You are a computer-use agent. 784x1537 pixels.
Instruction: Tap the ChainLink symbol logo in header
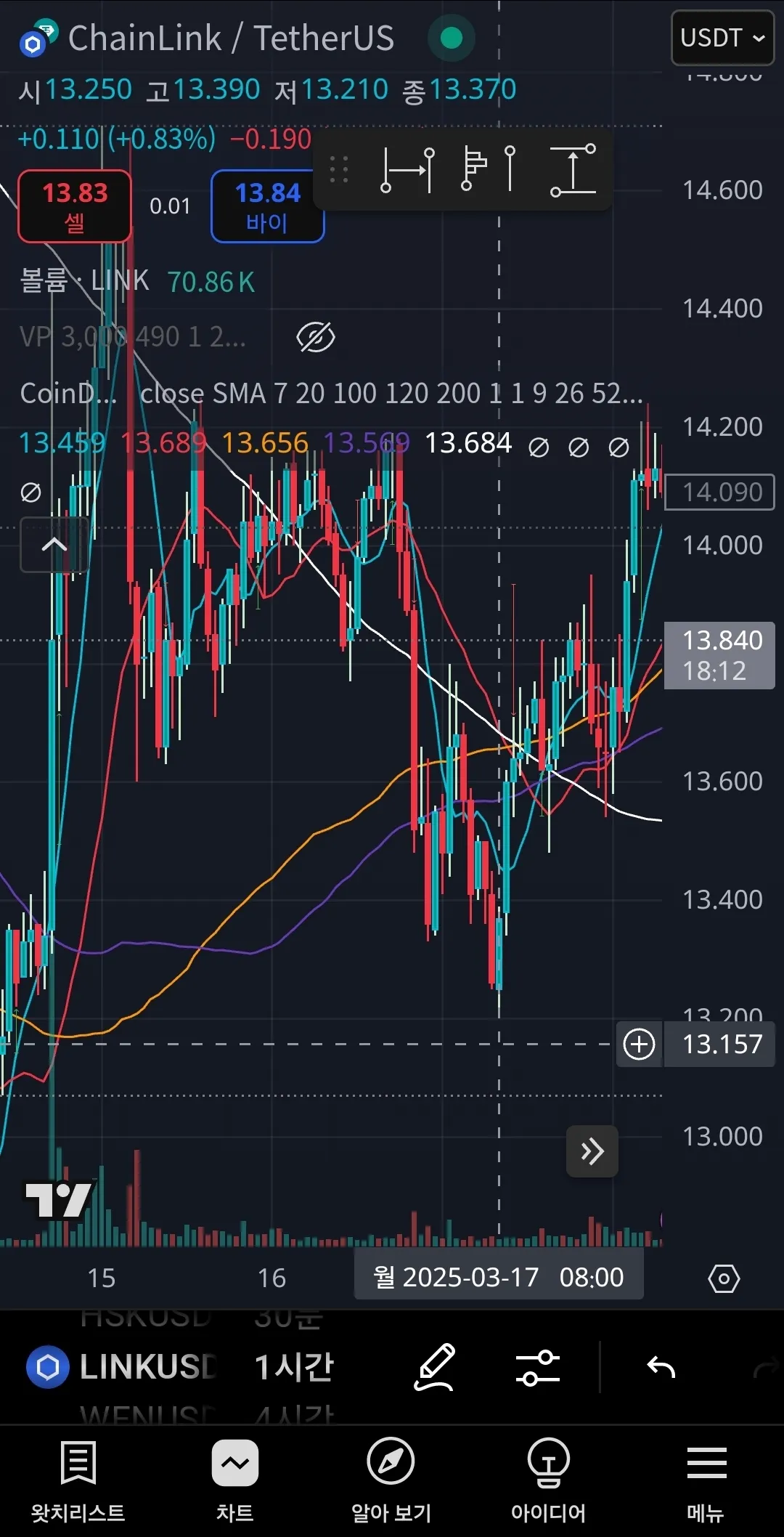click(x=38, y=38)
